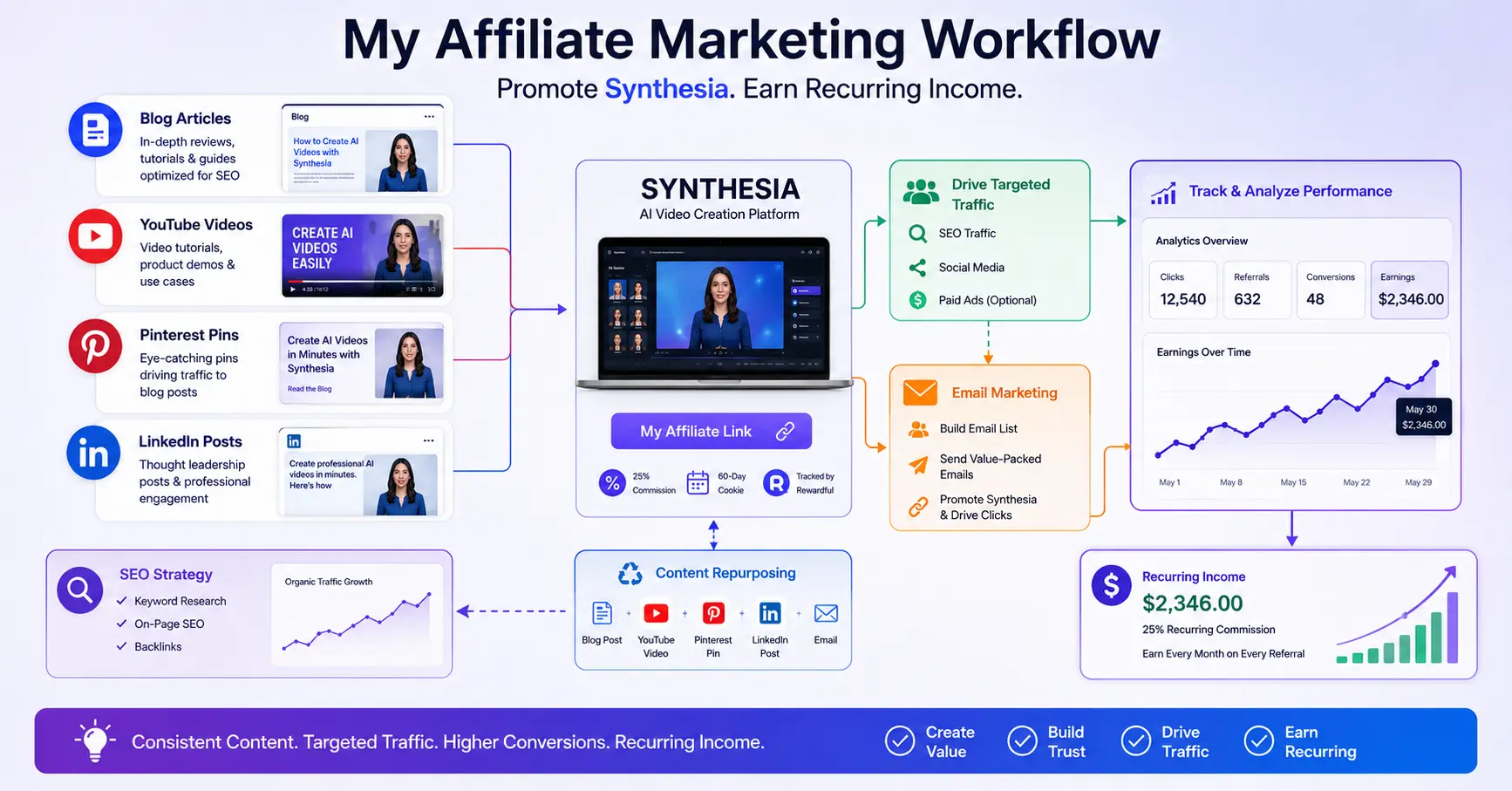Toggle the On-Page SEO checkmark
The width and height of the screenshot is (1512, 791).
pos(122,624)
